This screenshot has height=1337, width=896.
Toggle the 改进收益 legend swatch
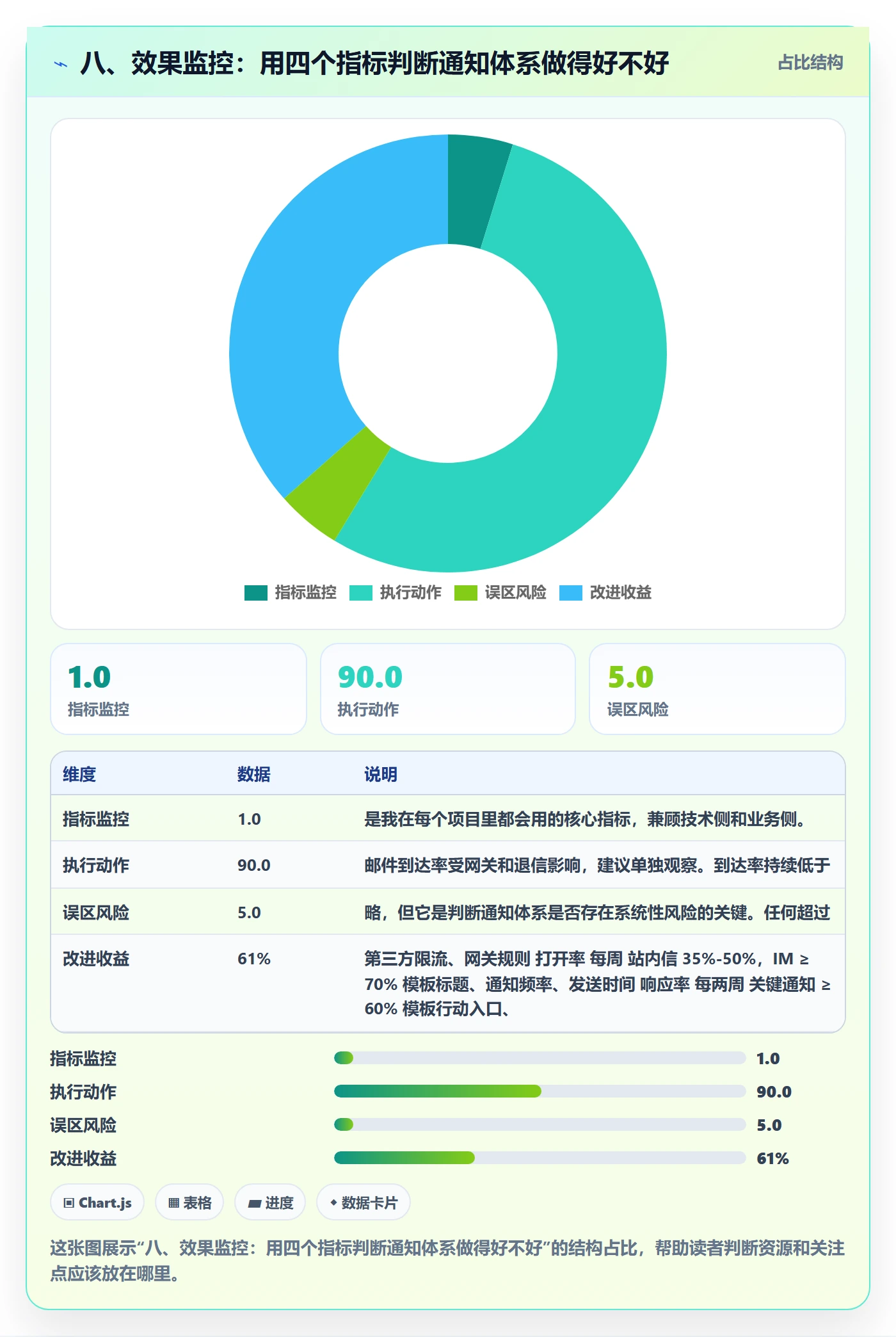pyautogui.click(x=571, y=593)
